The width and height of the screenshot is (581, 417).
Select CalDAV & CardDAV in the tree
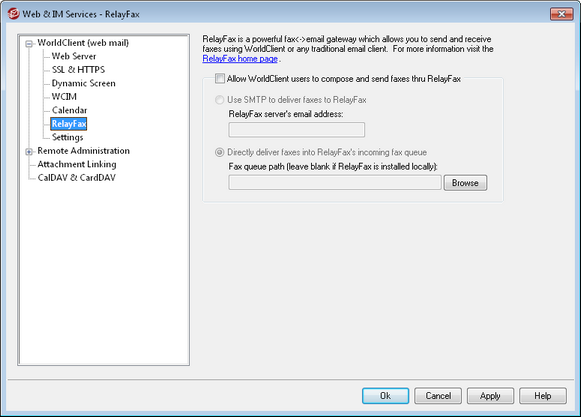(77, 178)
